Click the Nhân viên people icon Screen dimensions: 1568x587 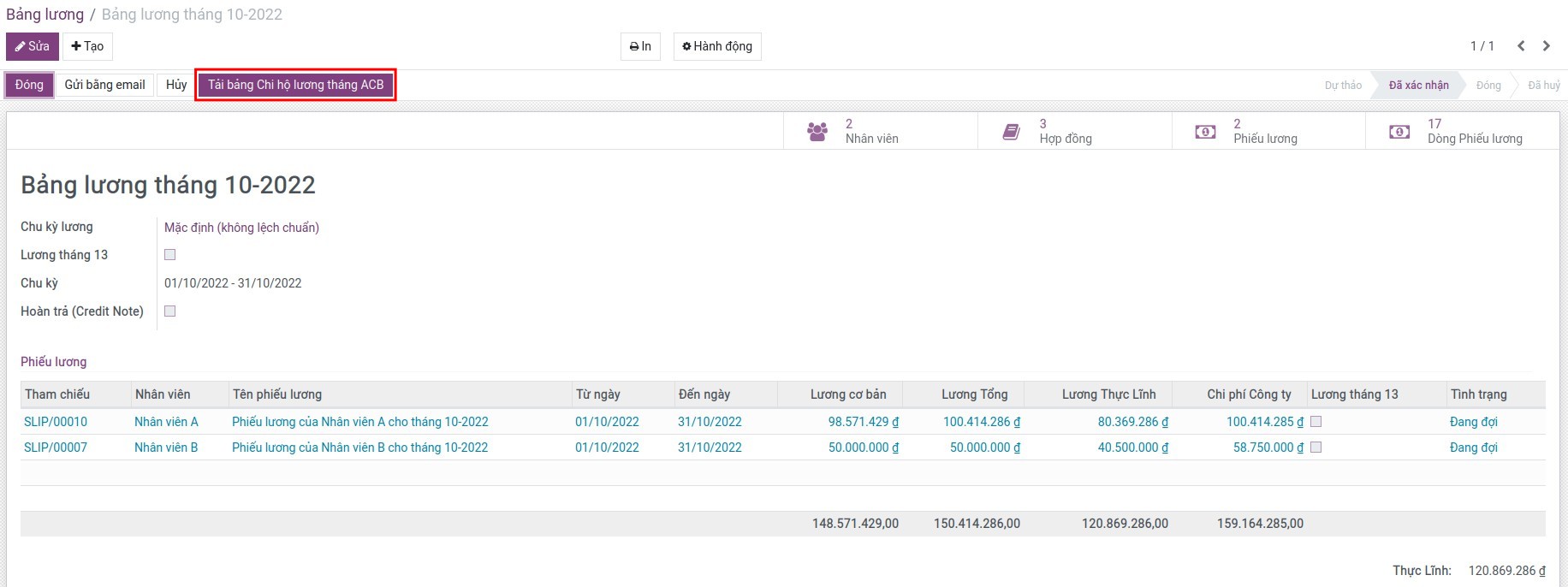click(x=817, y=132)
